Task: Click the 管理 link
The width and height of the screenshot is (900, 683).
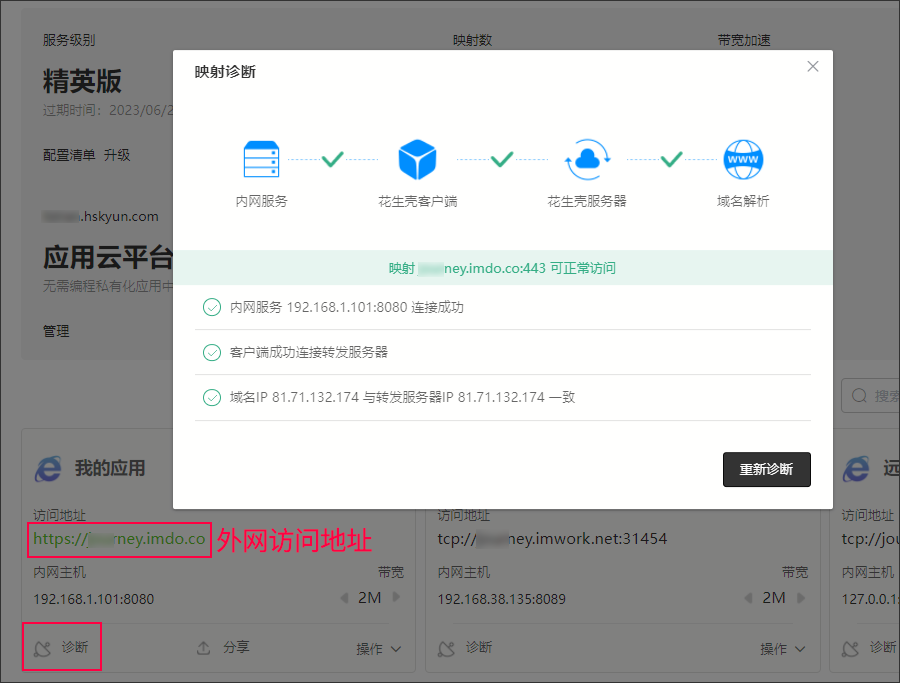Action: coord(56,331)
